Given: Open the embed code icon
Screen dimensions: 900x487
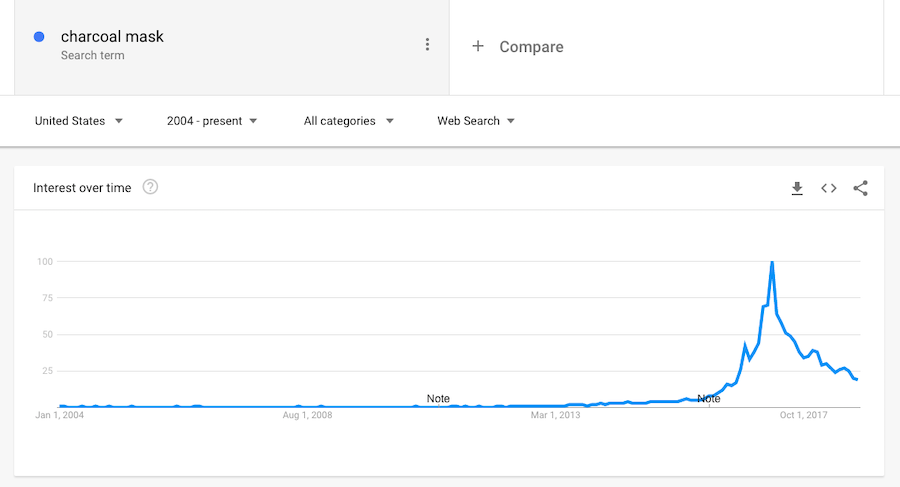Looking at the screenshot, I should tap(829, 188).
